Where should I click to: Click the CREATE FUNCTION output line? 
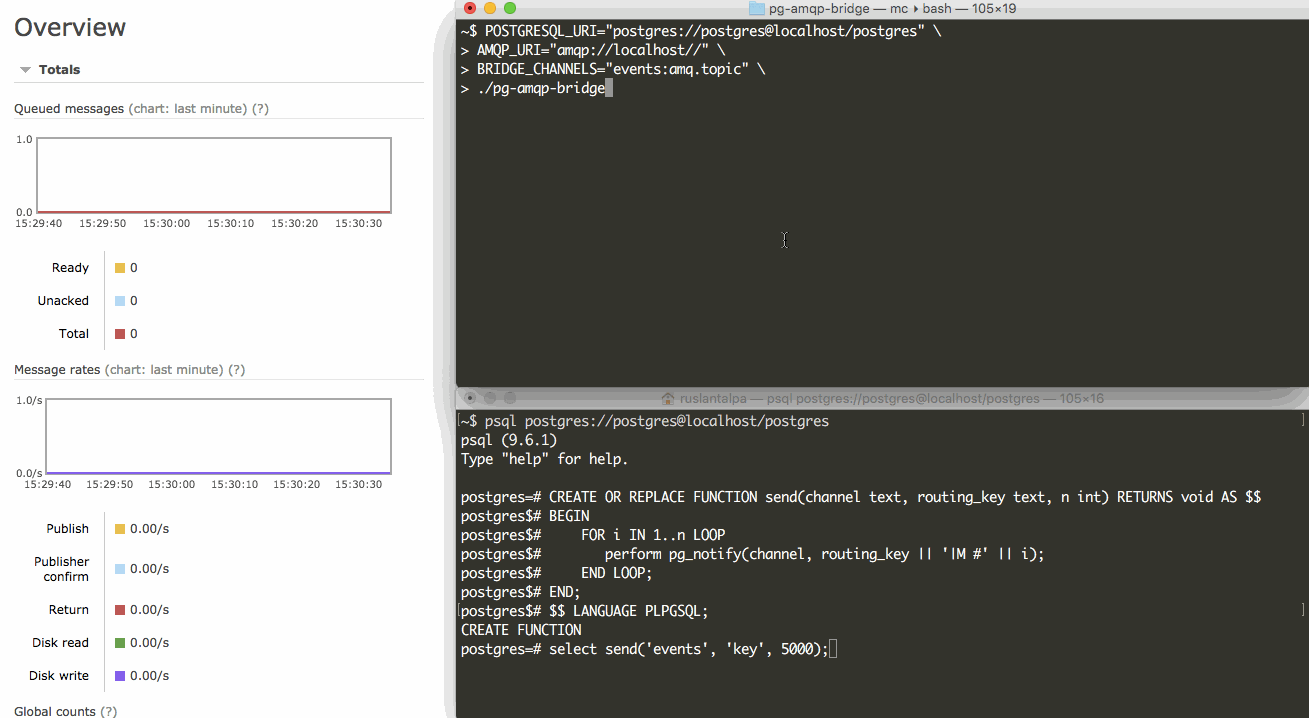click(521, 630)
